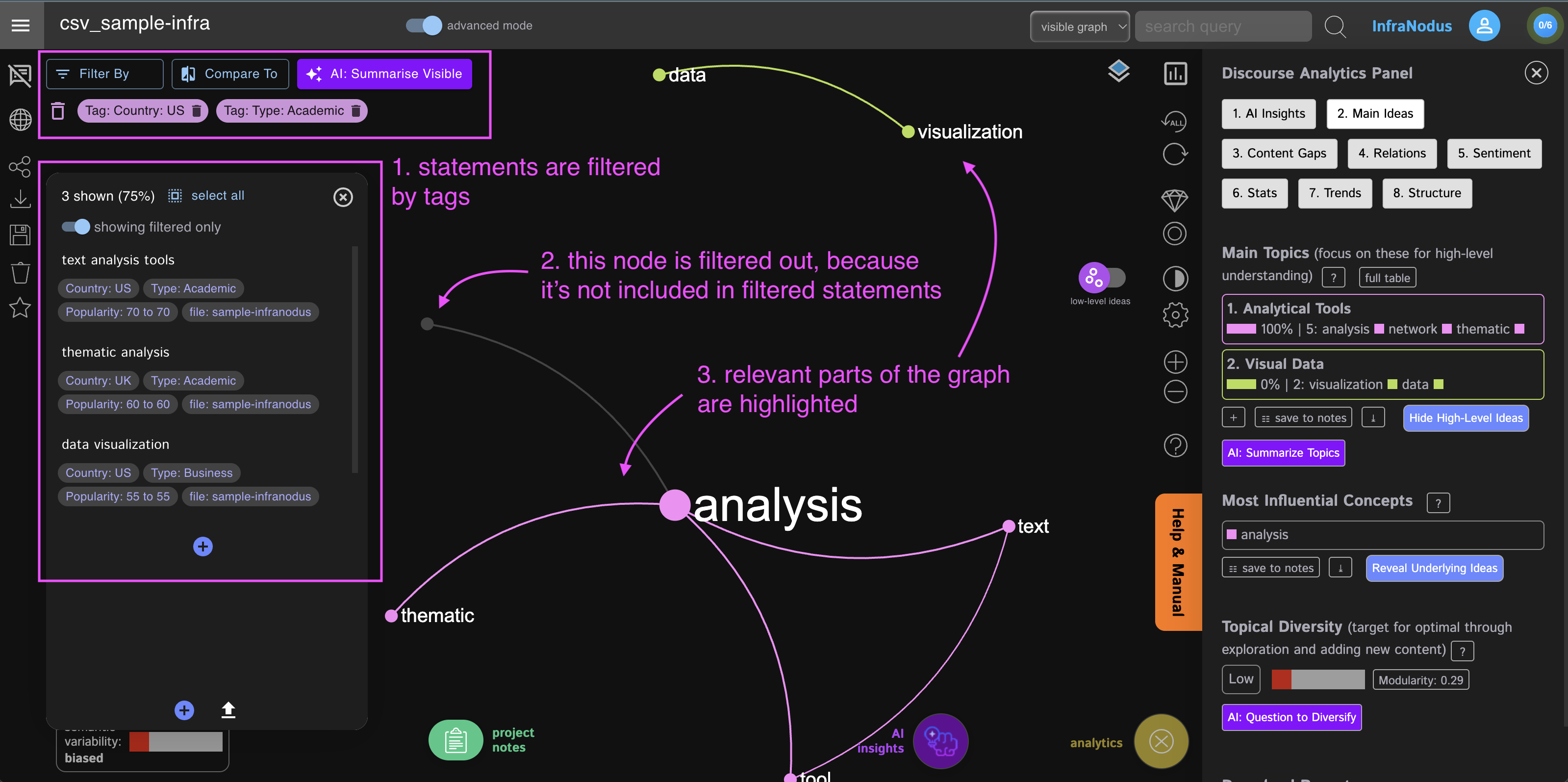
Task: Click the diamond gem icon
Action: [x=1175, y=200]
